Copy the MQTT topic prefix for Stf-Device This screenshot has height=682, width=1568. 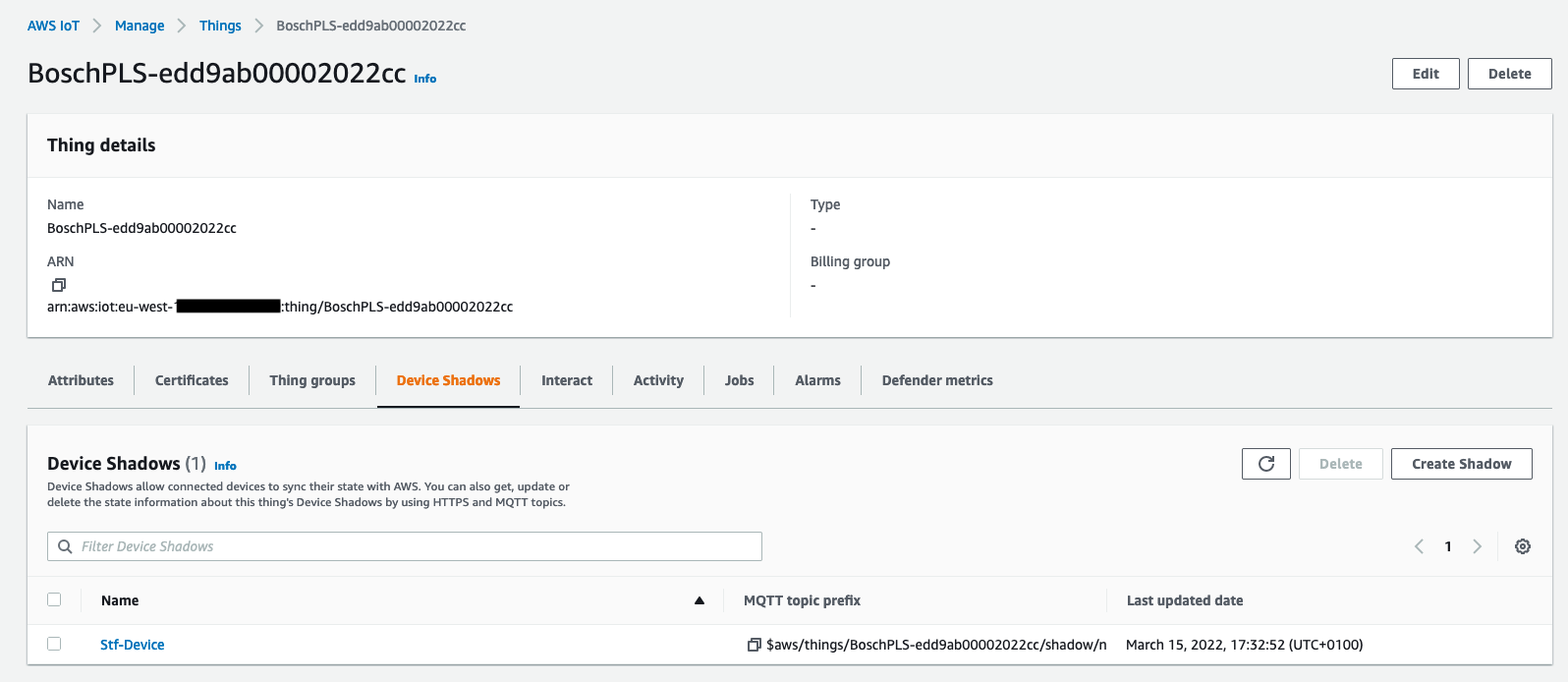click(x=755, y=645)
